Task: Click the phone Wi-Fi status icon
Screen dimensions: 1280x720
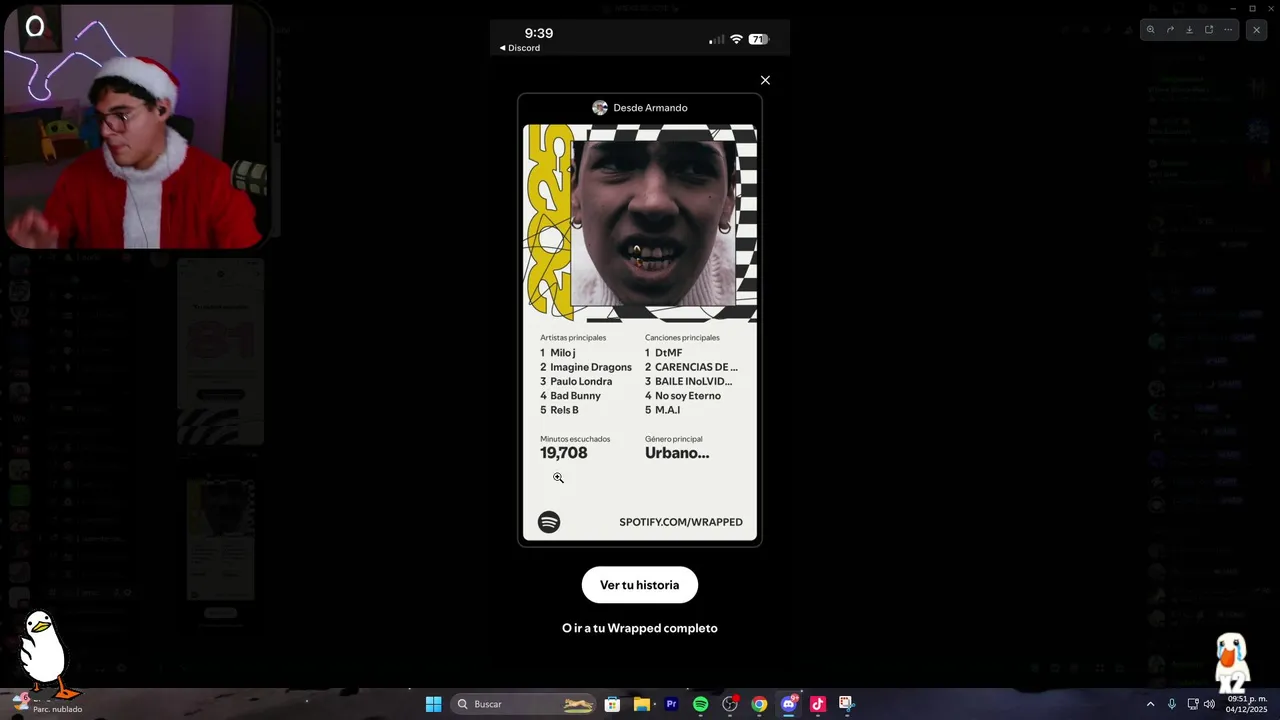Action: click(x=736, y=39)
